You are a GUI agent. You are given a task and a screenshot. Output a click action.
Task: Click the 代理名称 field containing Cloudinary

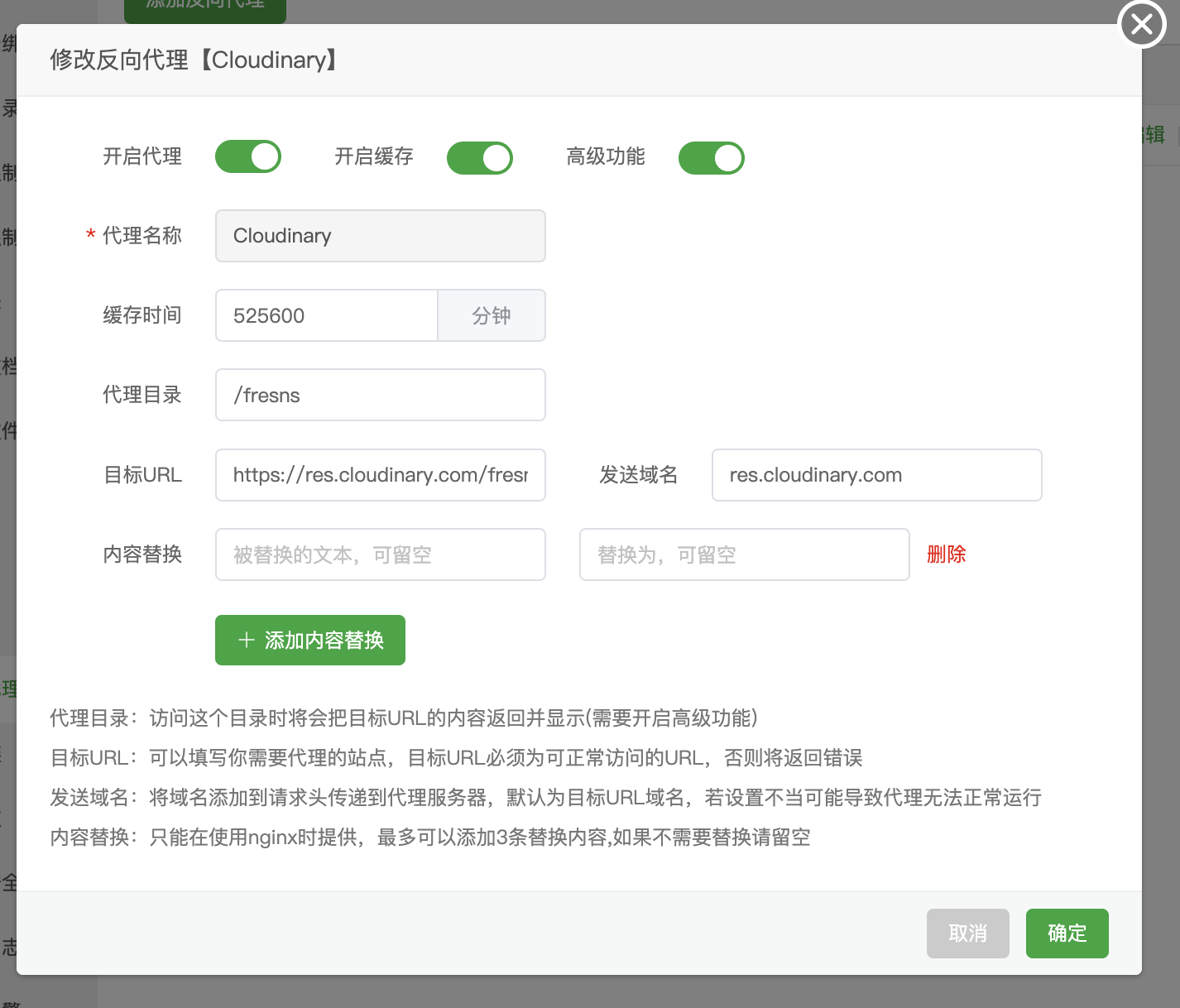(x=381, y=236)
